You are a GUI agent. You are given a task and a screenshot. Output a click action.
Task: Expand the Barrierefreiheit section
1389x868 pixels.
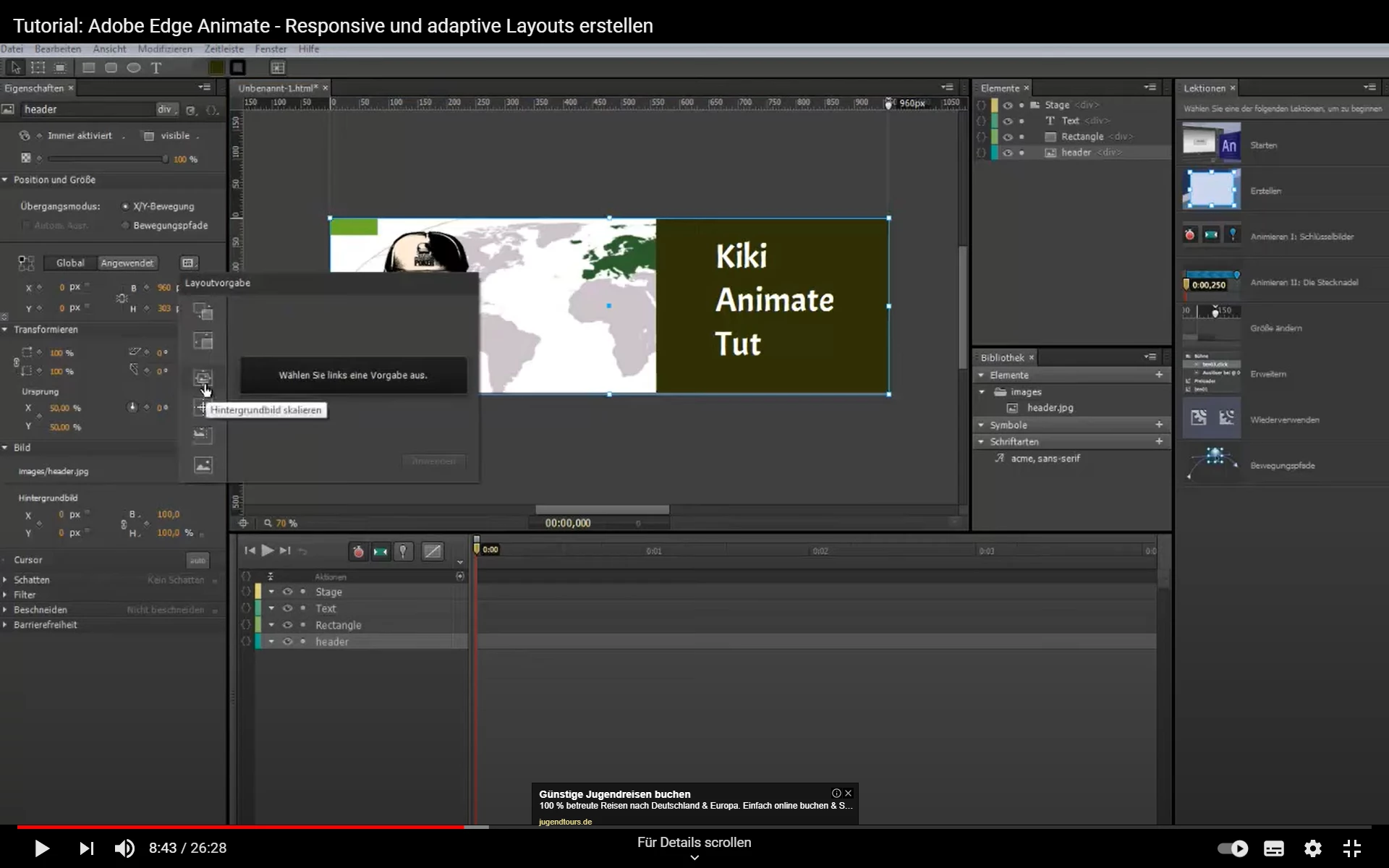point(5,625)
